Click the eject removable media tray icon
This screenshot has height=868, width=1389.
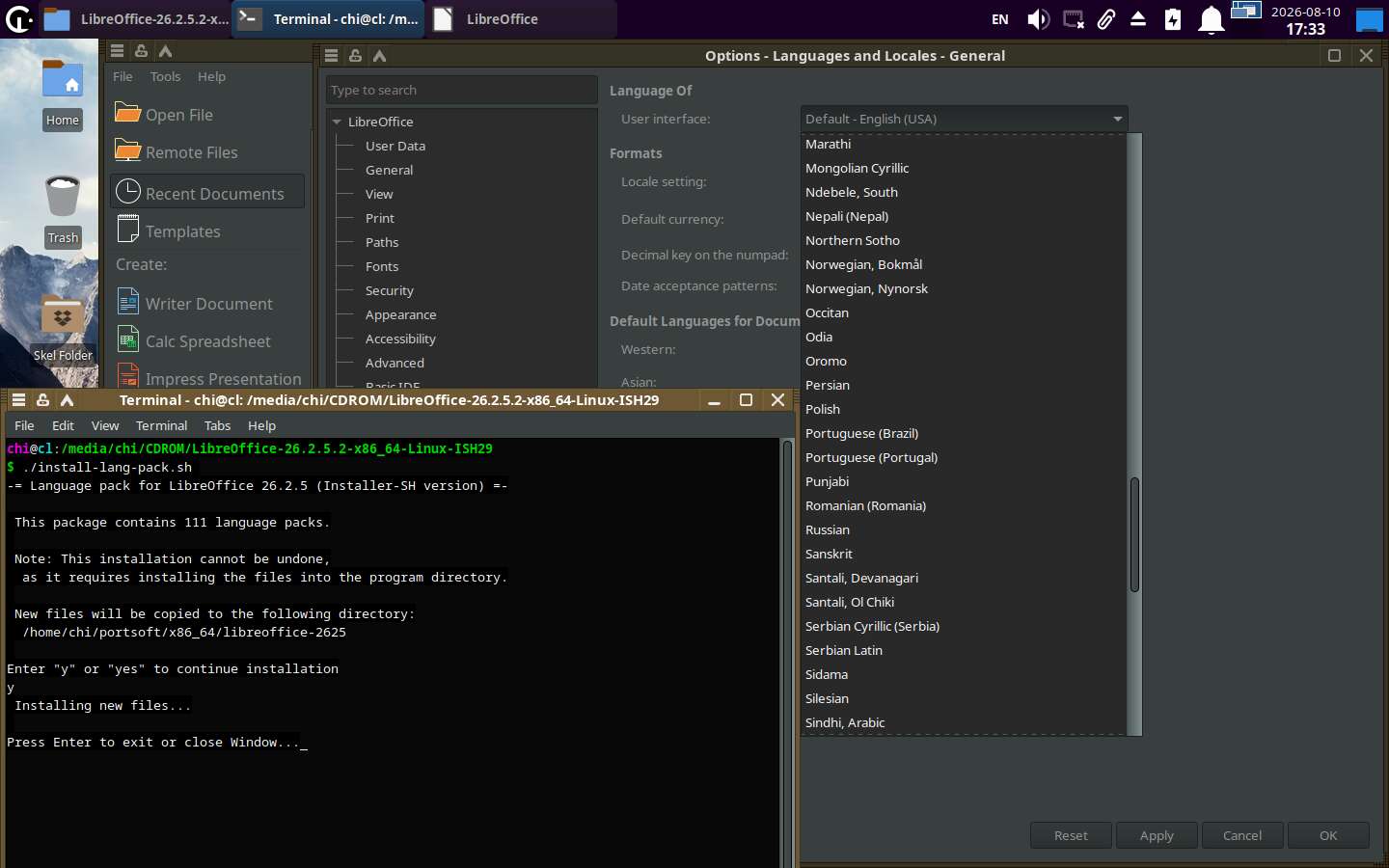pos(1138,19)
